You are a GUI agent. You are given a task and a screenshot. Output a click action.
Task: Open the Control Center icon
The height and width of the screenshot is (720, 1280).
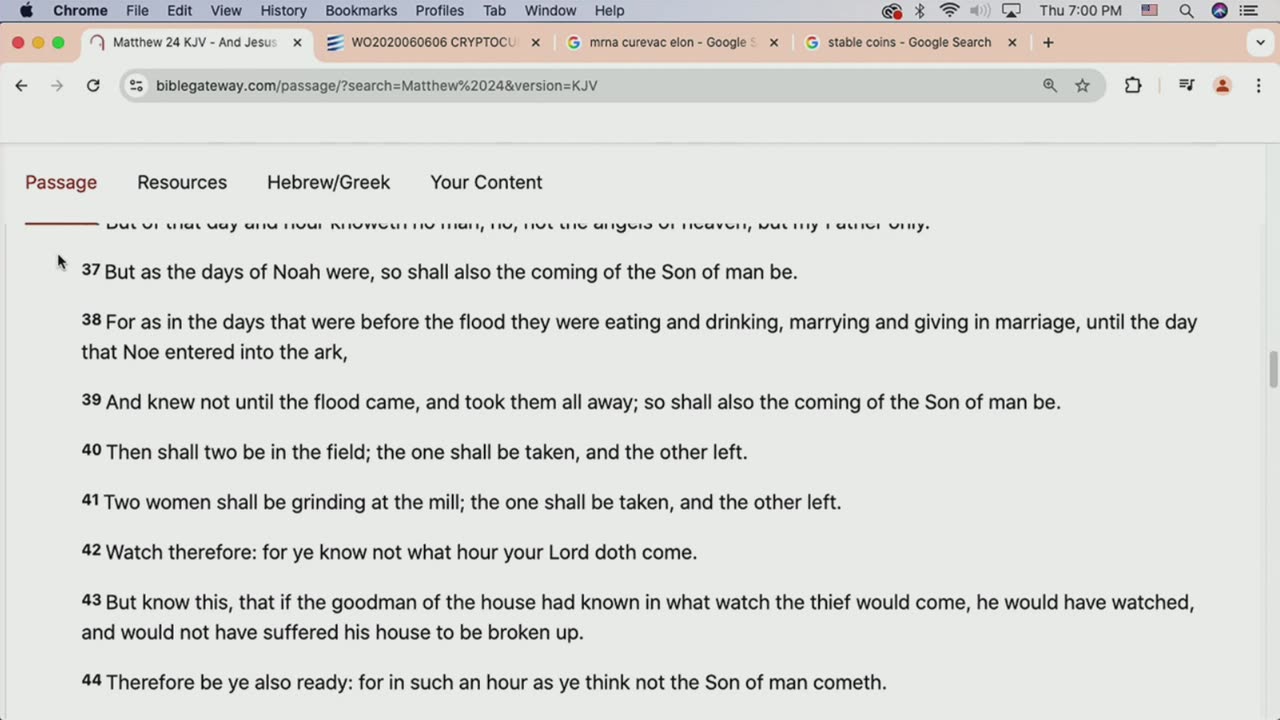pos(1248,11)
